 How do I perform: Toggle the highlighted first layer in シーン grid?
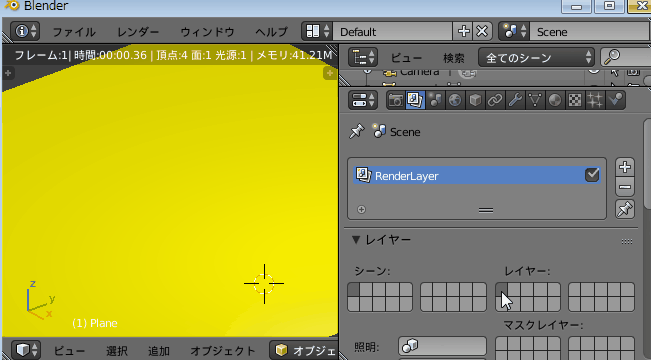(354, 289)
